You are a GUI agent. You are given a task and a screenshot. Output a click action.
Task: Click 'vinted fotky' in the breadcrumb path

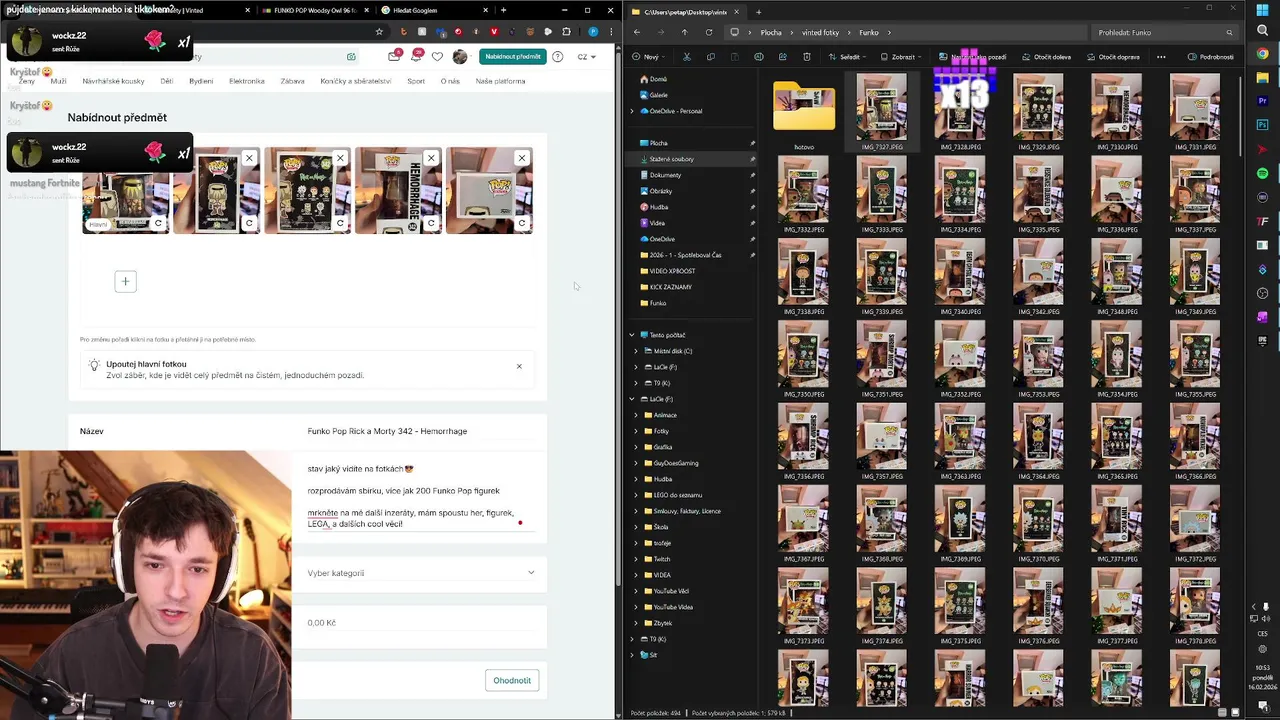[820, 32]
